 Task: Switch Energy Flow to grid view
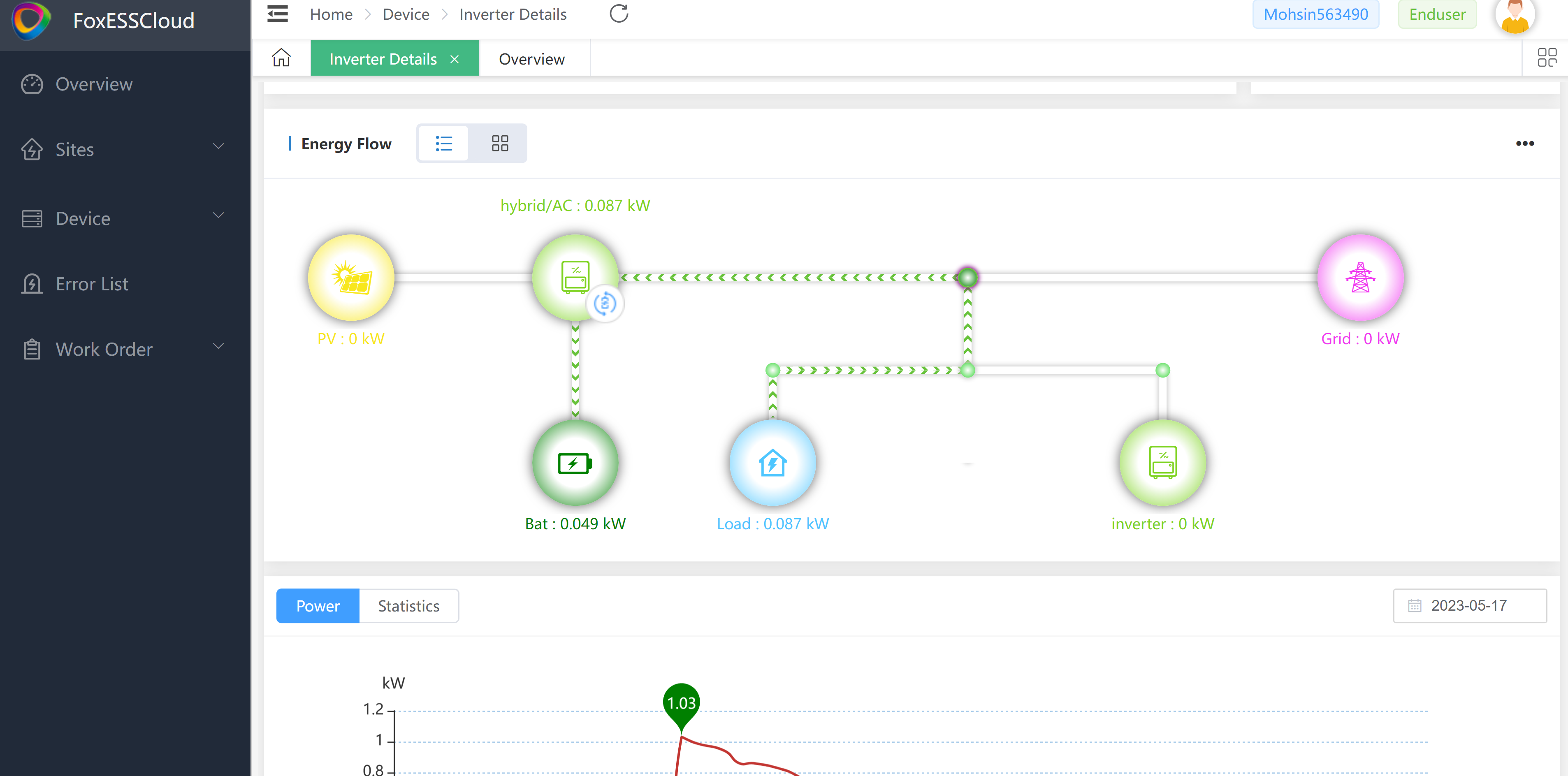500,144
